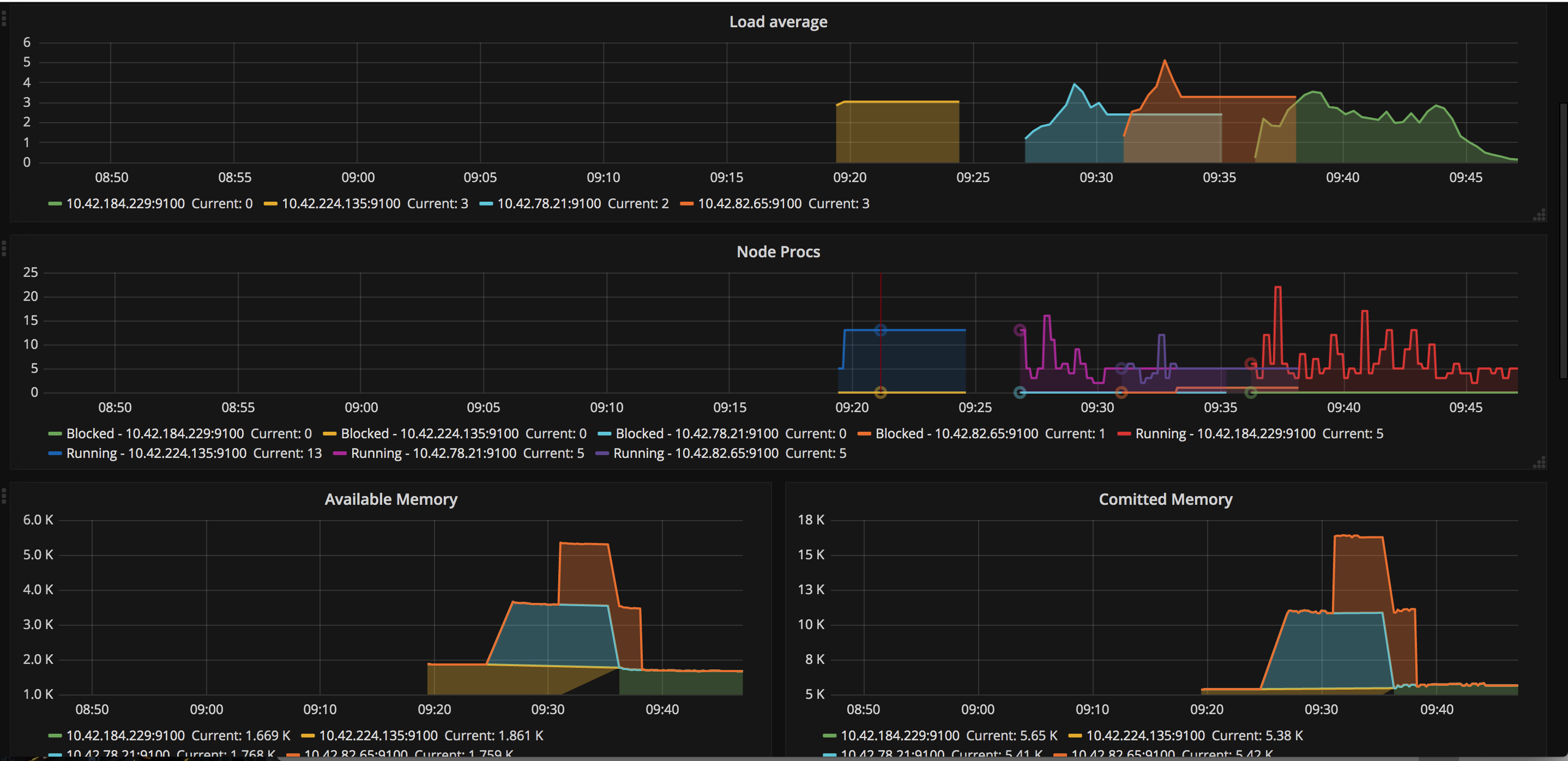Click the vertical page scrollbar thumb
Viewport: 1568px width, 761px height.
point(1564,240)
